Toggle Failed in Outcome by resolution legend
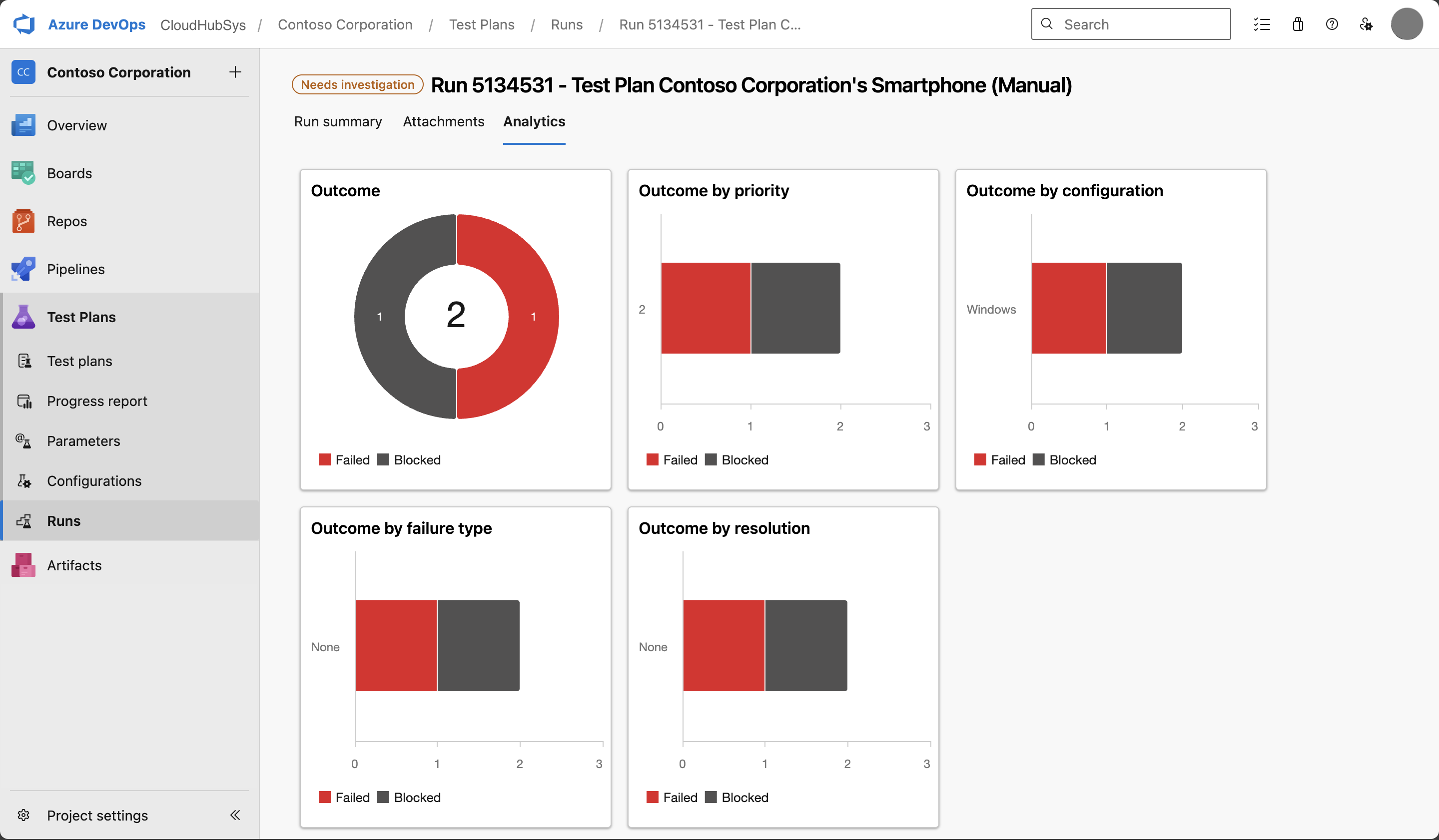The height and width of the screenshot is (840, 1439). click(x=672, y=797)
